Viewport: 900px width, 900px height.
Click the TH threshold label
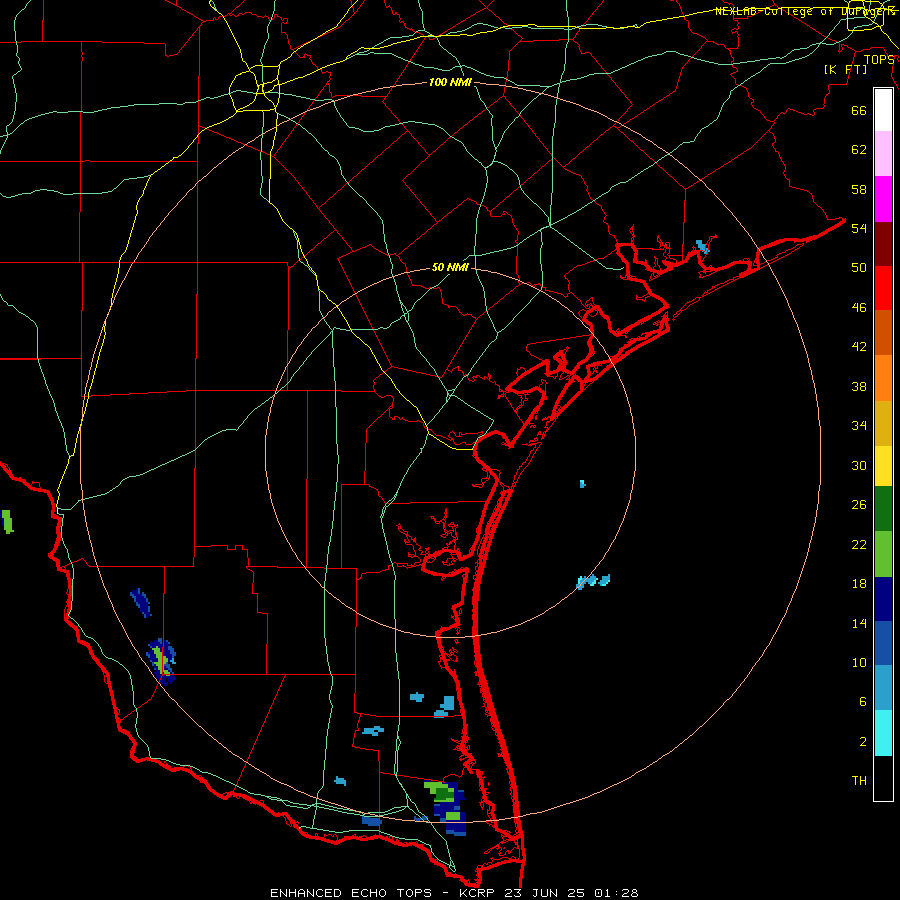pyautogui.click(x=859, y=780)
